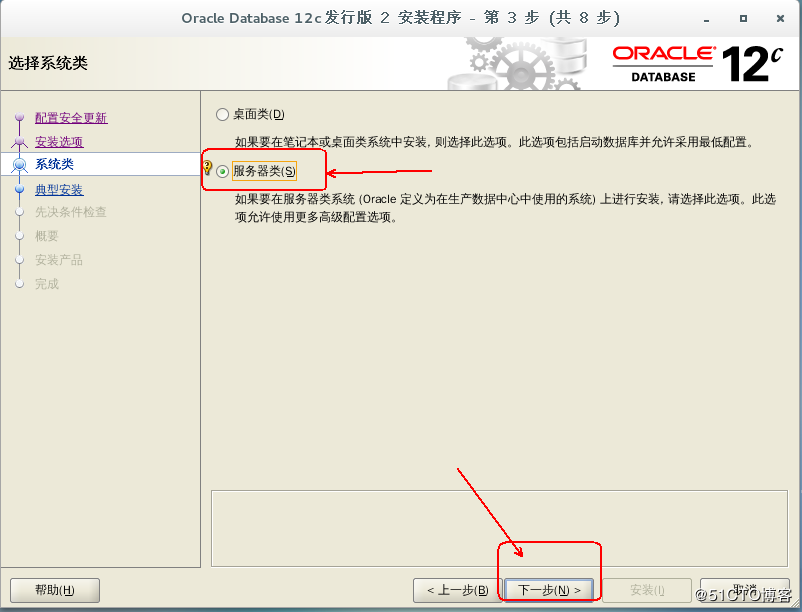Screen dimensions: 802x612
Task: Go back to the 配置安全更新 step
Action: pos(71,118)
